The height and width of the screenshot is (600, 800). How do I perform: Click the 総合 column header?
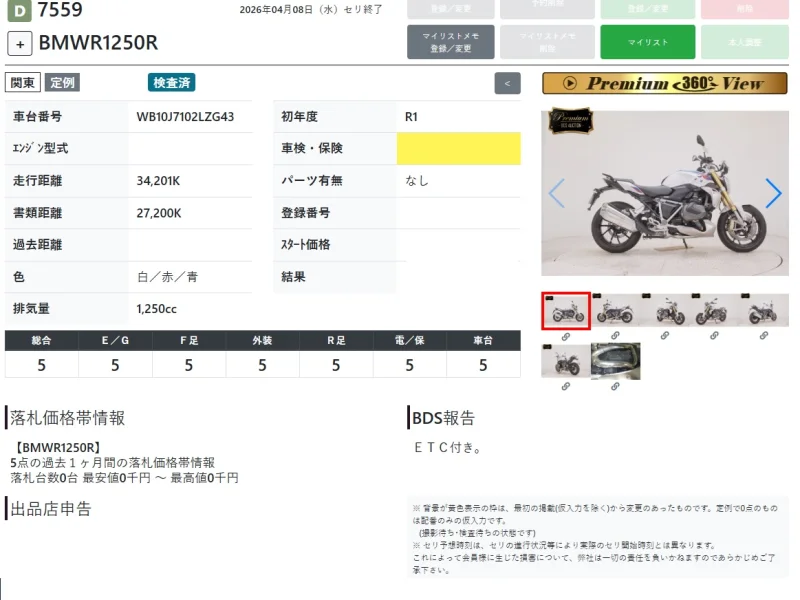click(x=41, y=340)
